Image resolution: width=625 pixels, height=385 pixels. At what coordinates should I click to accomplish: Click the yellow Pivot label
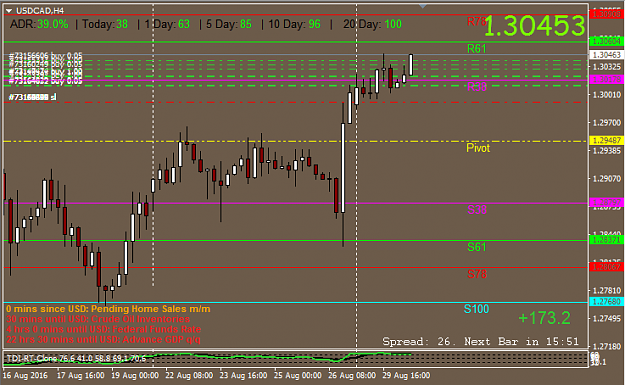(478, 148)
